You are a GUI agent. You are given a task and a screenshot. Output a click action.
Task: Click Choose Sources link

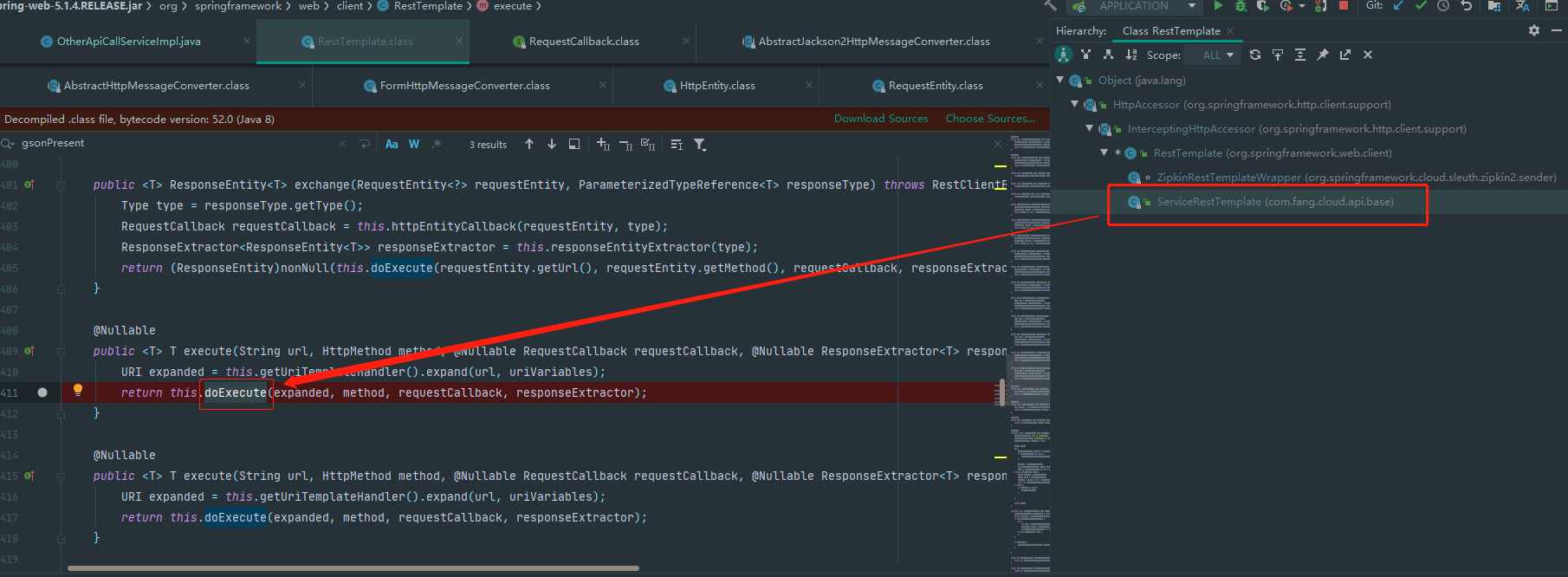click(990, 119)
